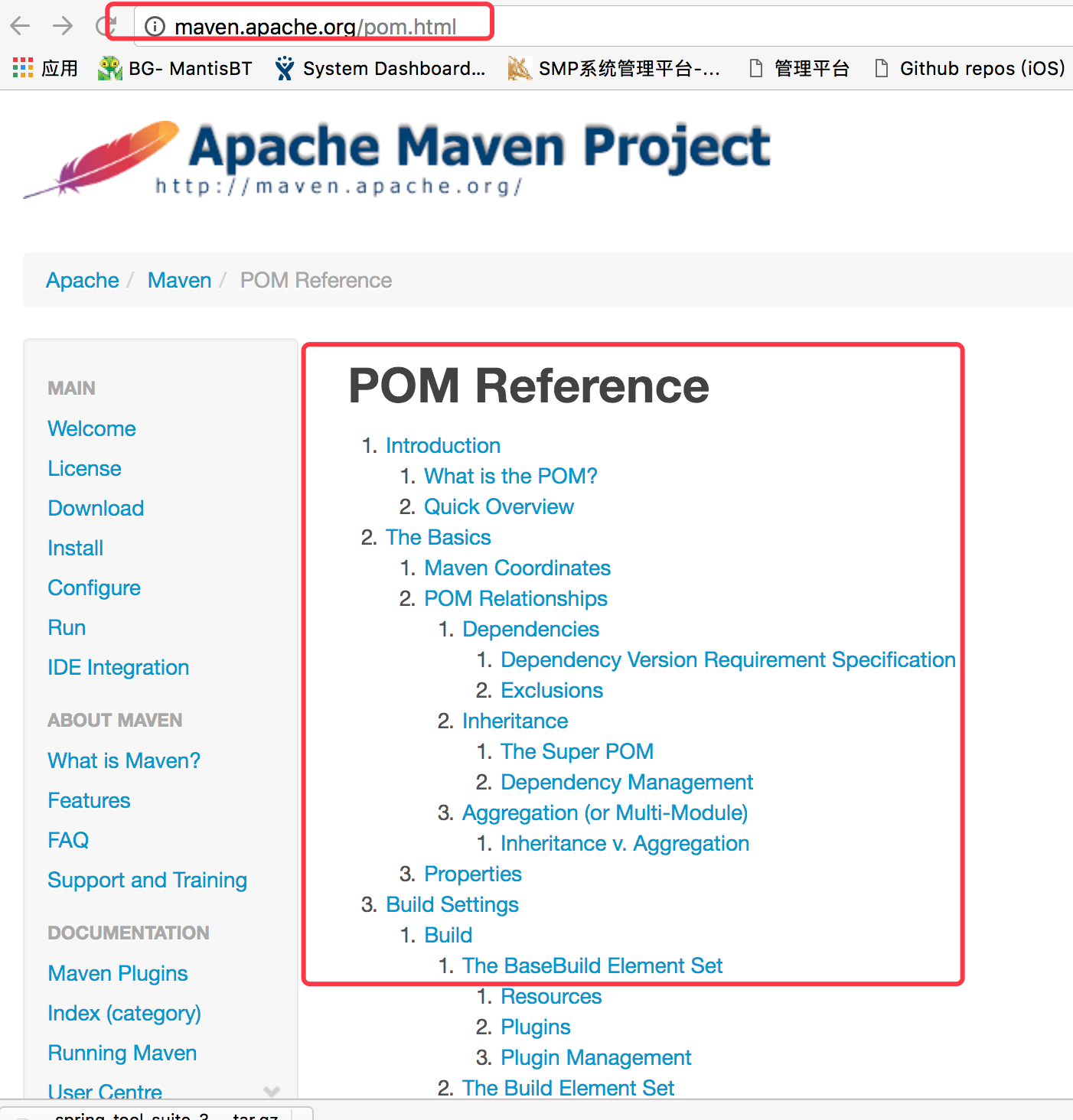Open the License sidebar link

84,468
